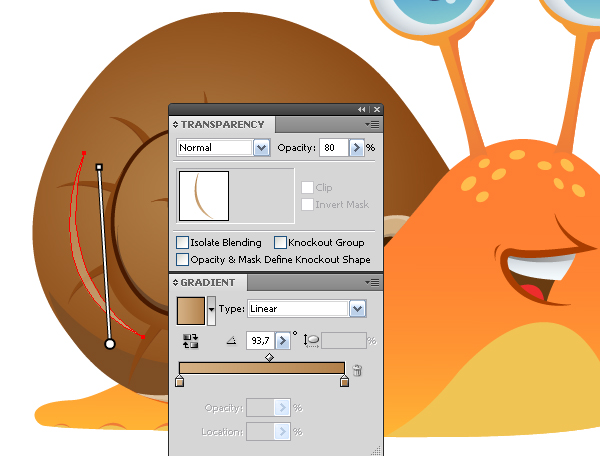Open the Normal blending mode dropdown
This screenshot has width=600, height=456.
pos(262,148)
